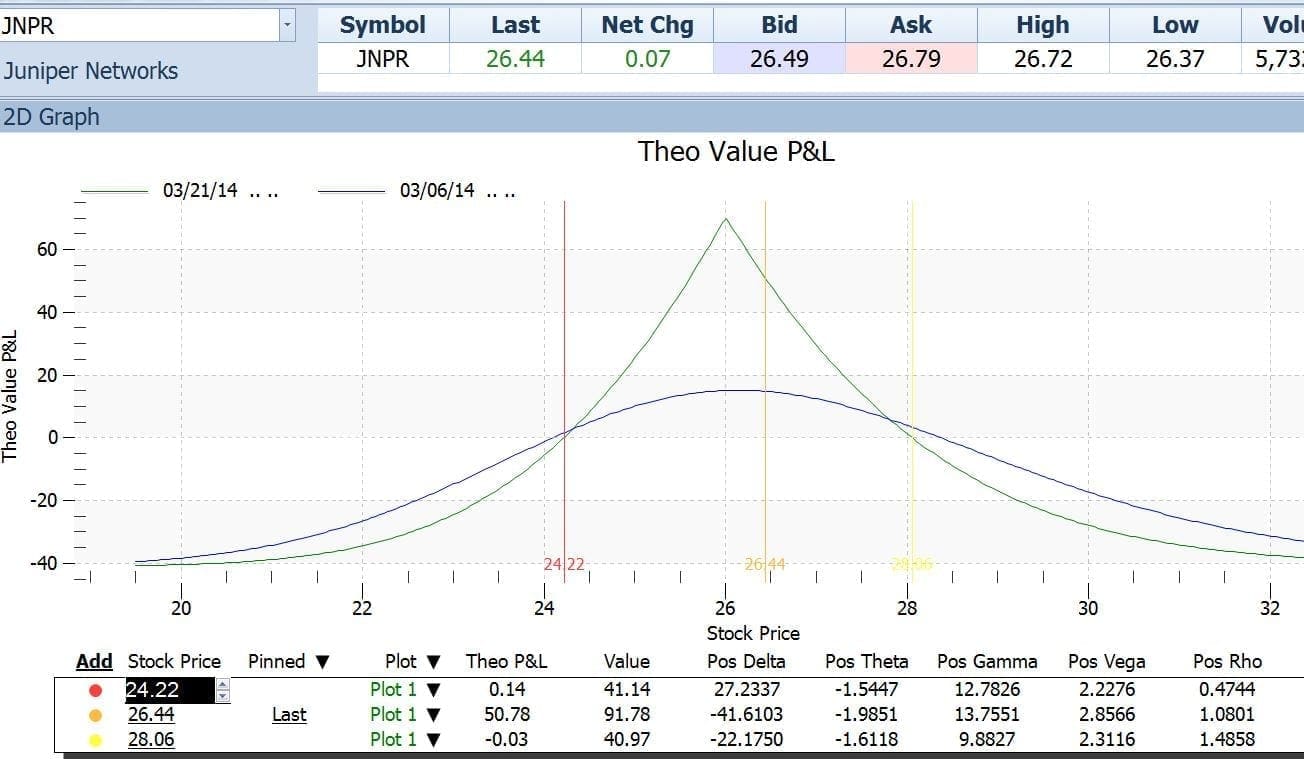Click the 24.22 stock price input field

(x=166, y=689)
